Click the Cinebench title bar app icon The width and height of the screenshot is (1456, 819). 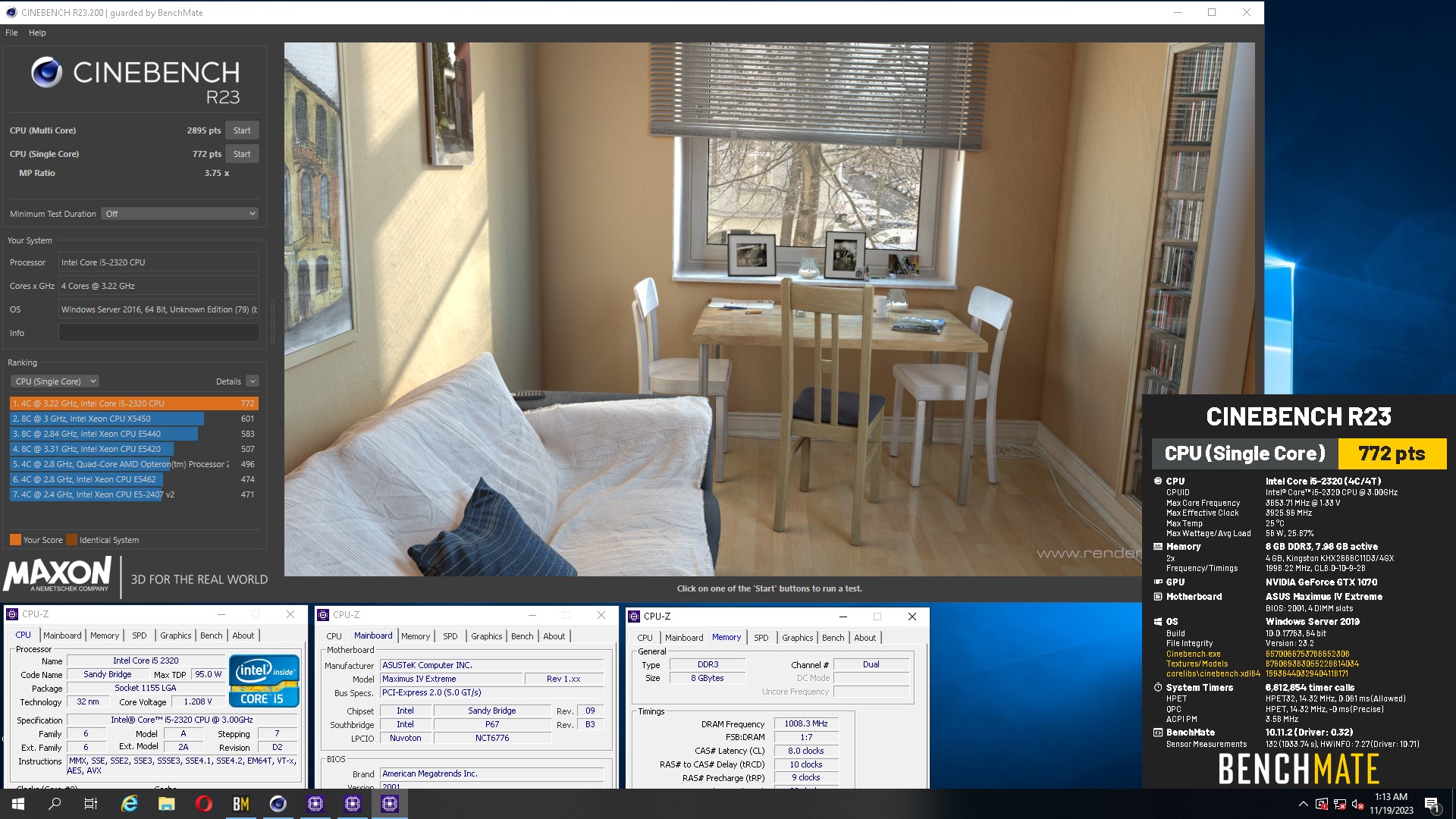11,12
